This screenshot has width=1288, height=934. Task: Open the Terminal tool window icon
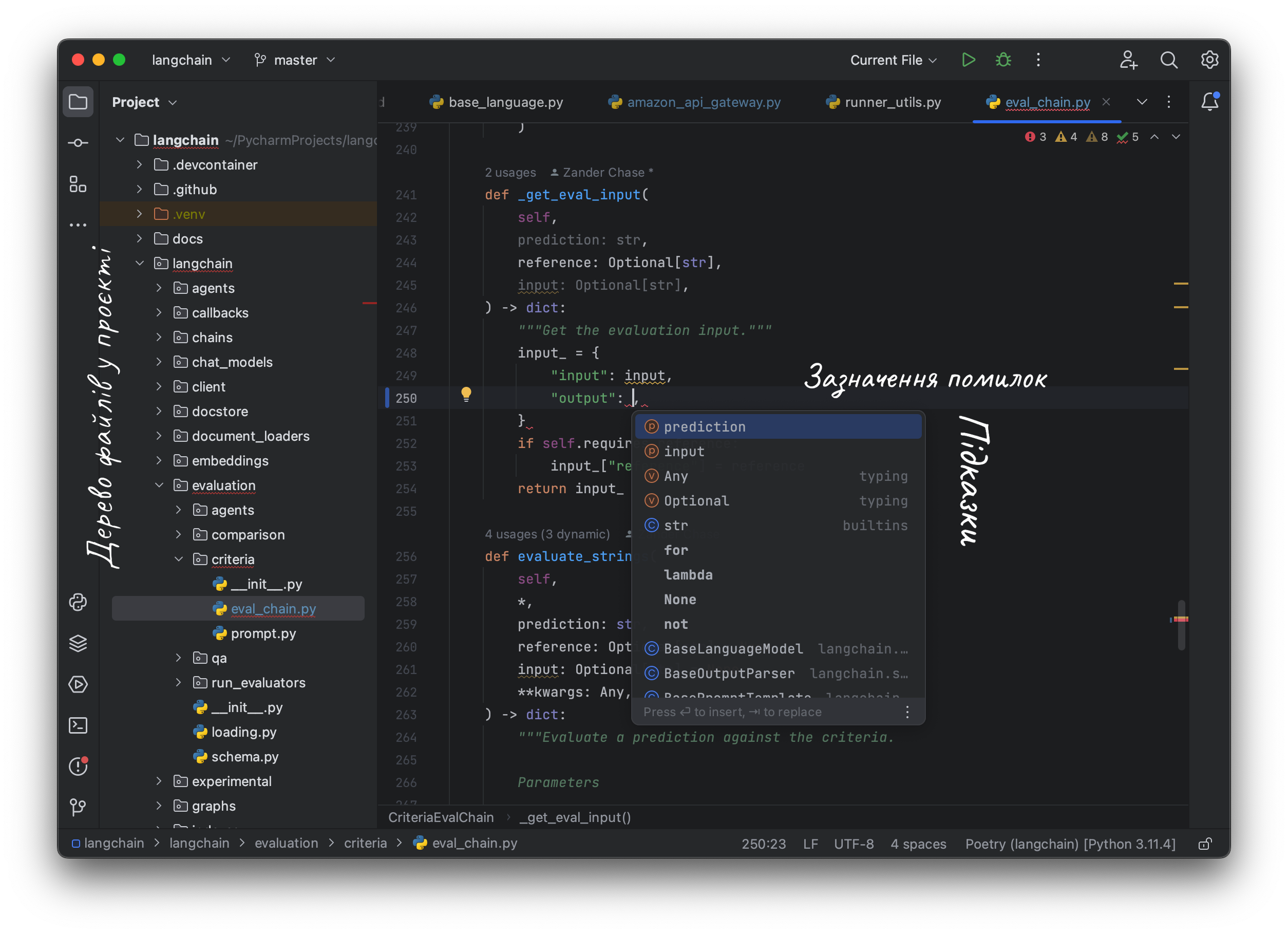pyautogui.click(x=78, y=725)
